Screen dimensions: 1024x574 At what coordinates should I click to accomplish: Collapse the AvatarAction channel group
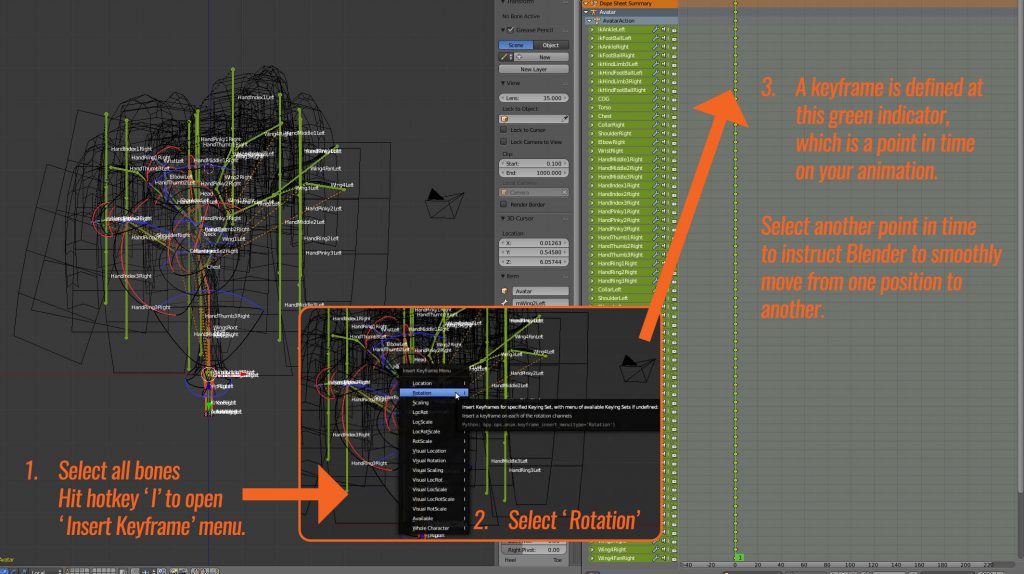point(589,21)
